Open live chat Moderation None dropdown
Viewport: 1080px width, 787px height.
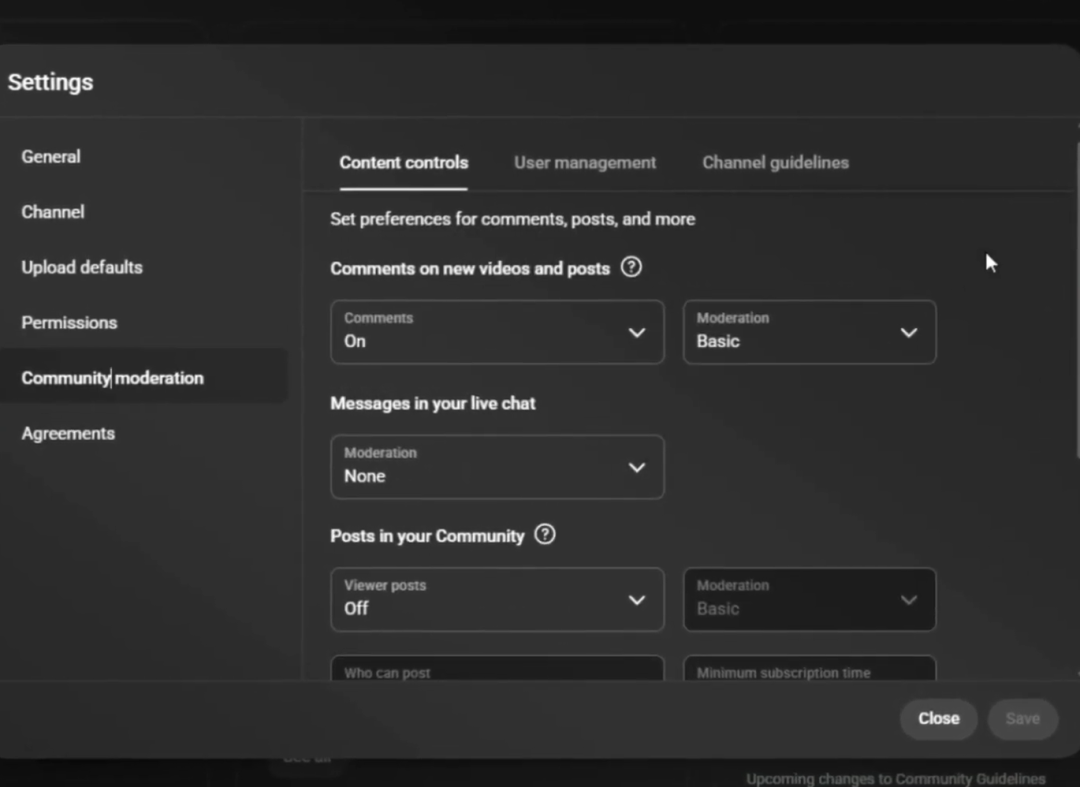click(497, 466)
